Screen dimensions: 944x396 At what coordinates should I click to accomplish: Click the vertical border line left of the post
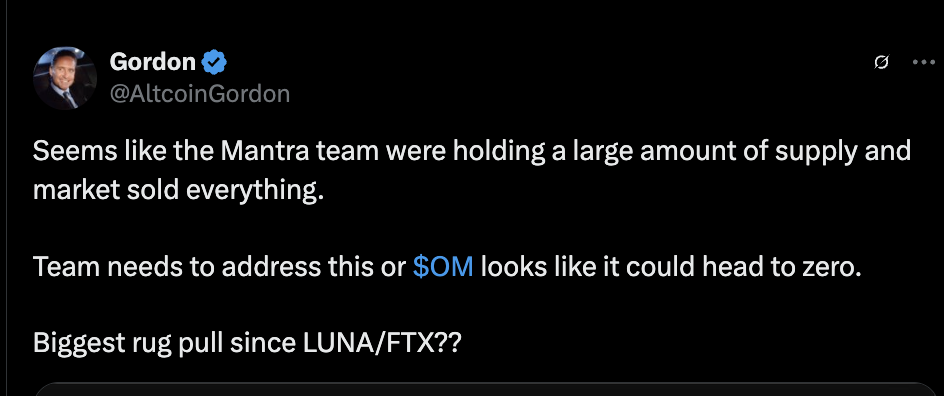pyautogui.click(x=7, y=198)
